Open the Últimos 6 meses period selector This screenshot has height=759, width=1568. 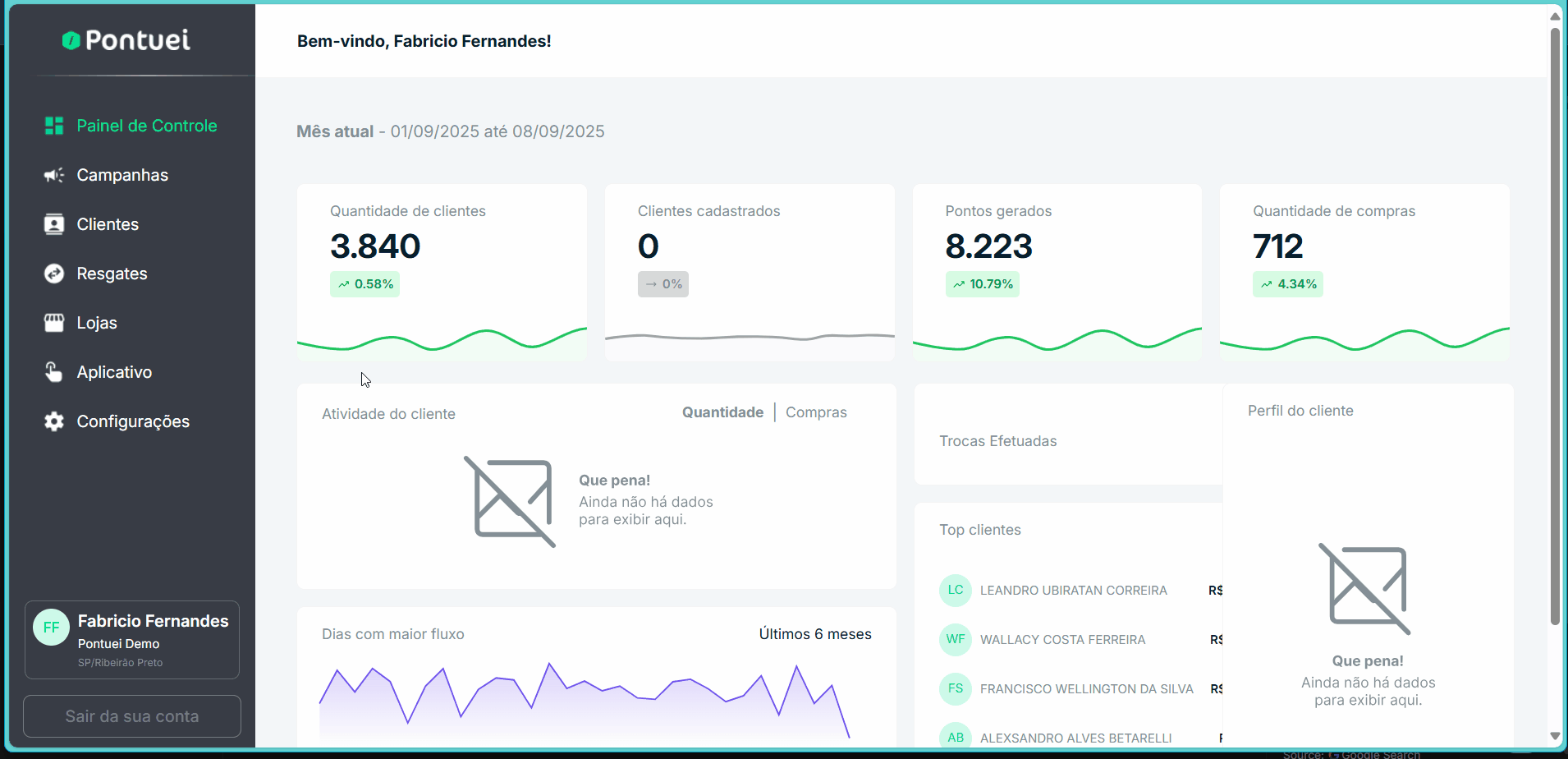point(814,634)
